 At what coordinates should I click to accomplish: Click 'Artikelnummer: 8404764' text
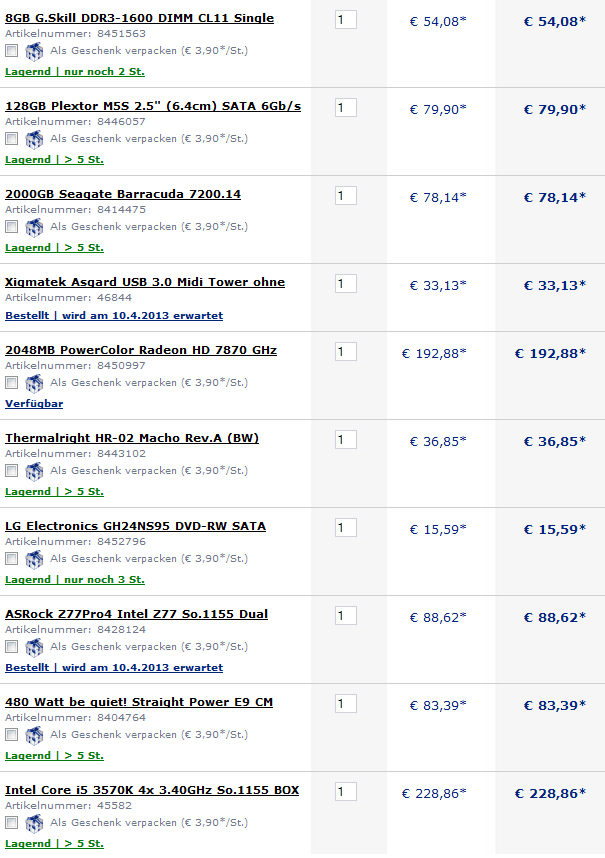click(75, 718)
